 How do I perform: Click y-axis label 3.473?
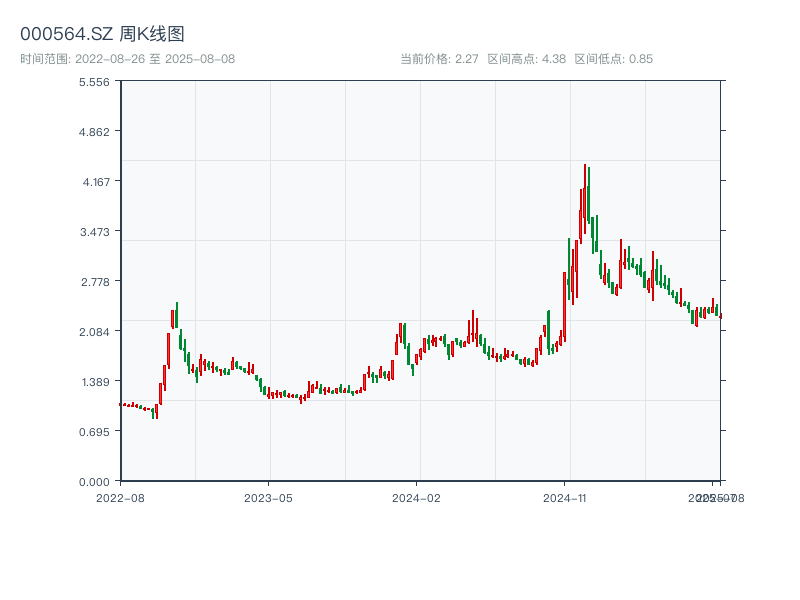click(95, 232)
